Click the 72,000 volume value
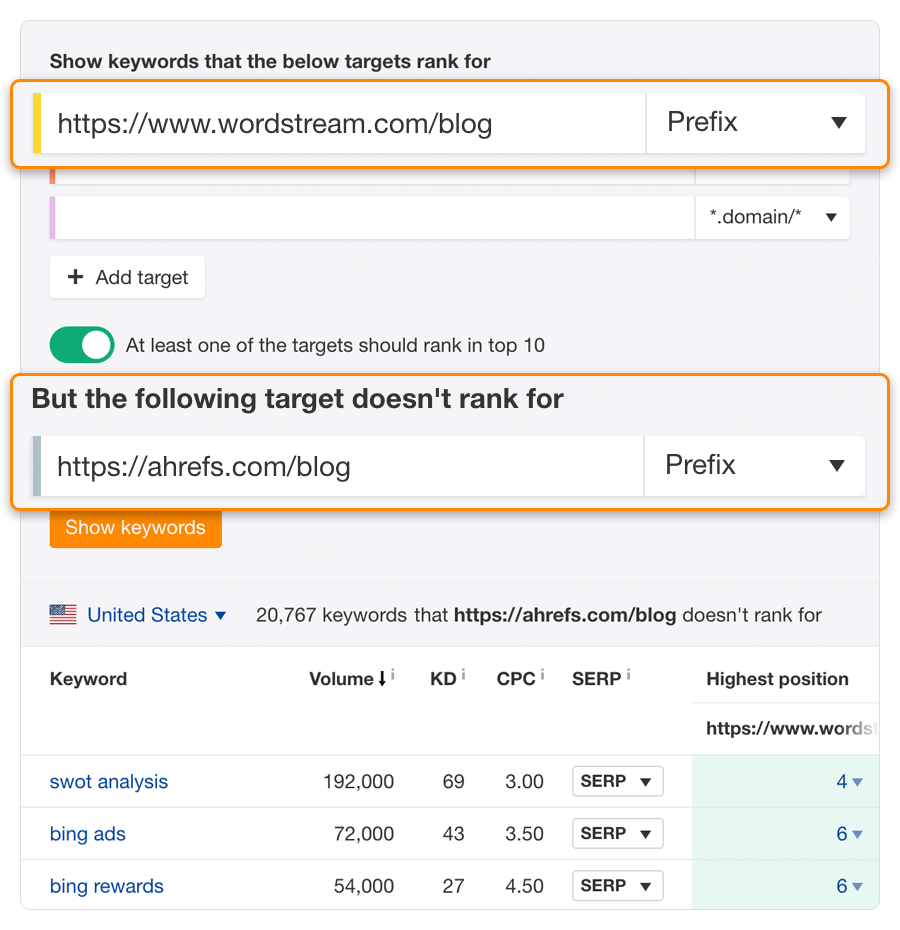Viewport: 900px width, 930px height. pos(364,834)
